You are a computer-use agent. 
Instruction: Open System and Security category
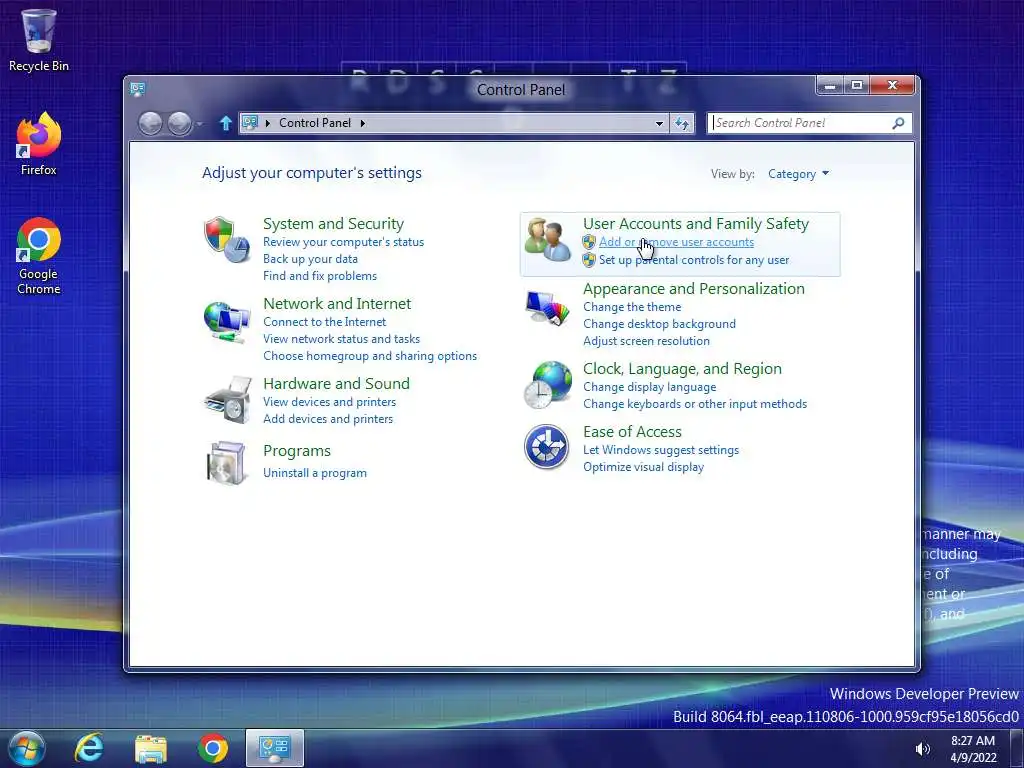pyautogui.click(x=333, y=223)
